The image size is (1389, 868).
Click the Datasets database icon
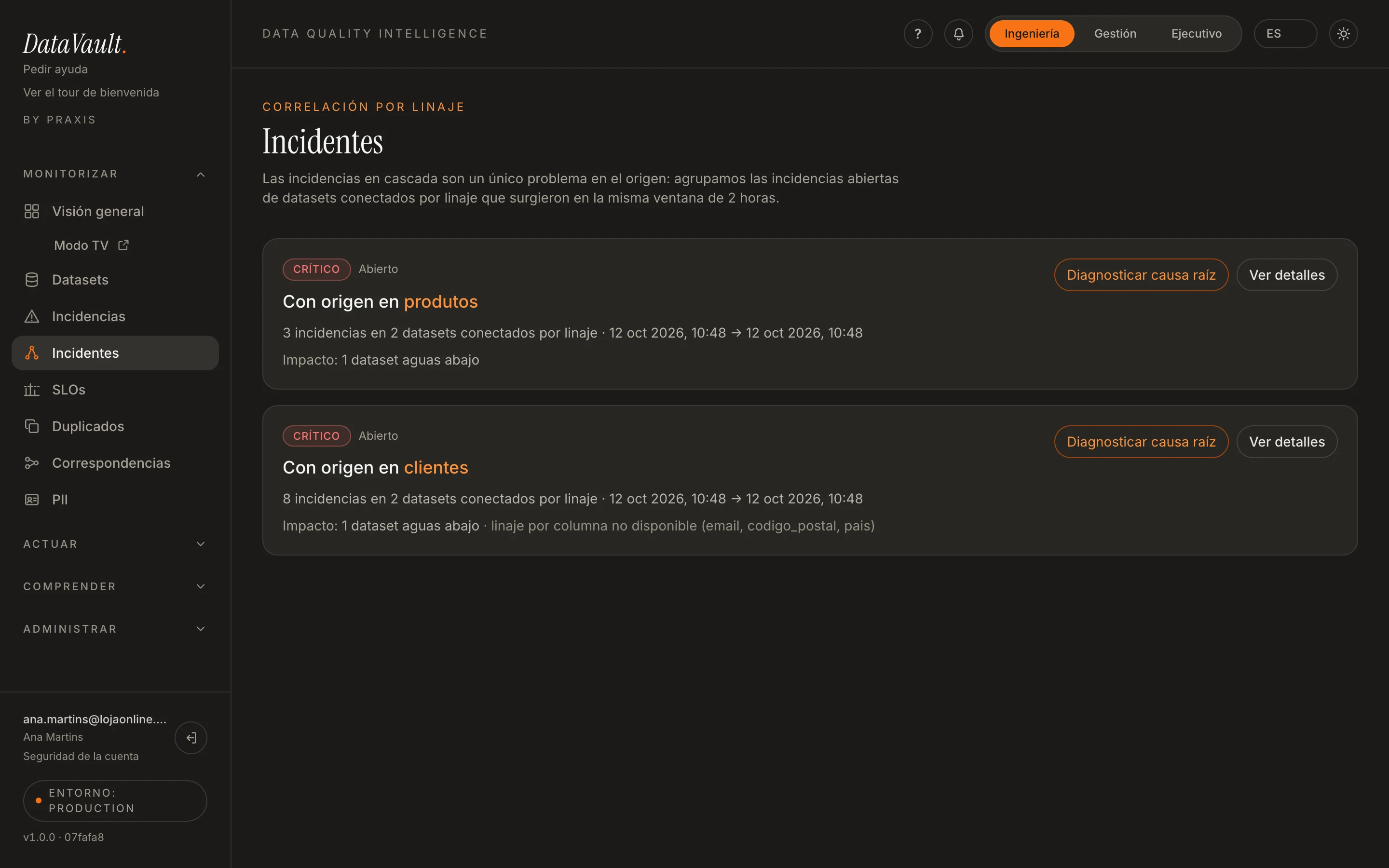31,280
